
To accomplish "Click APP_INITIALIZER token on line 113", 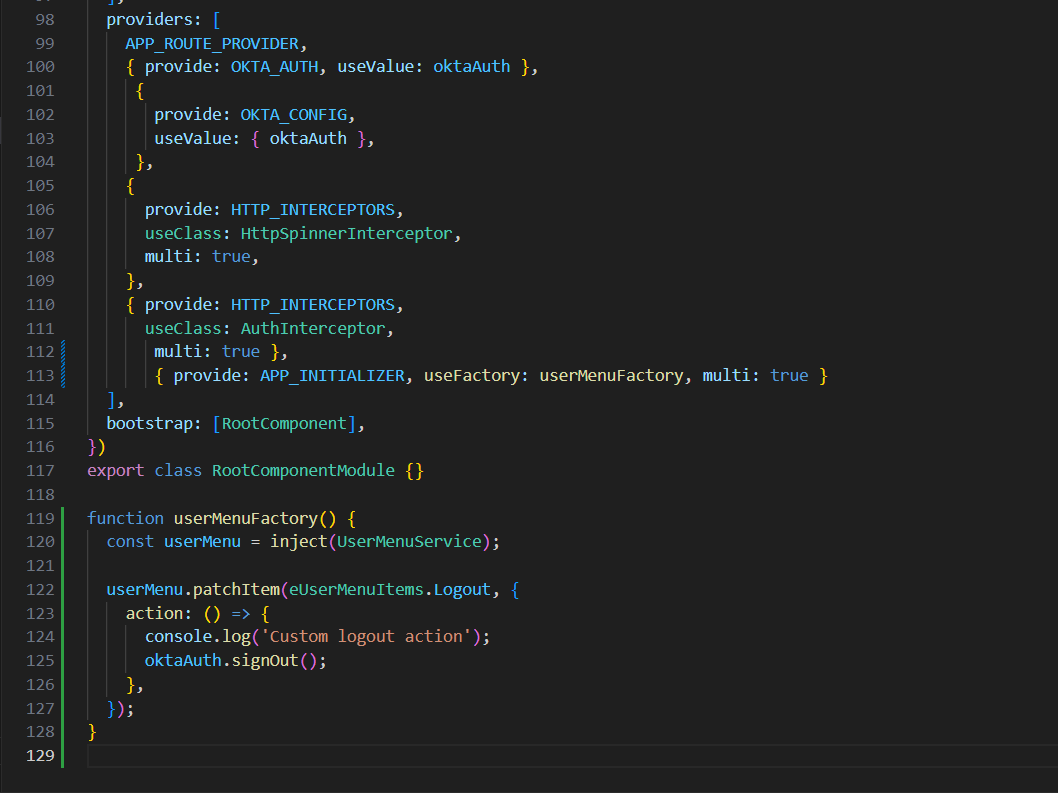I will 332,376.
